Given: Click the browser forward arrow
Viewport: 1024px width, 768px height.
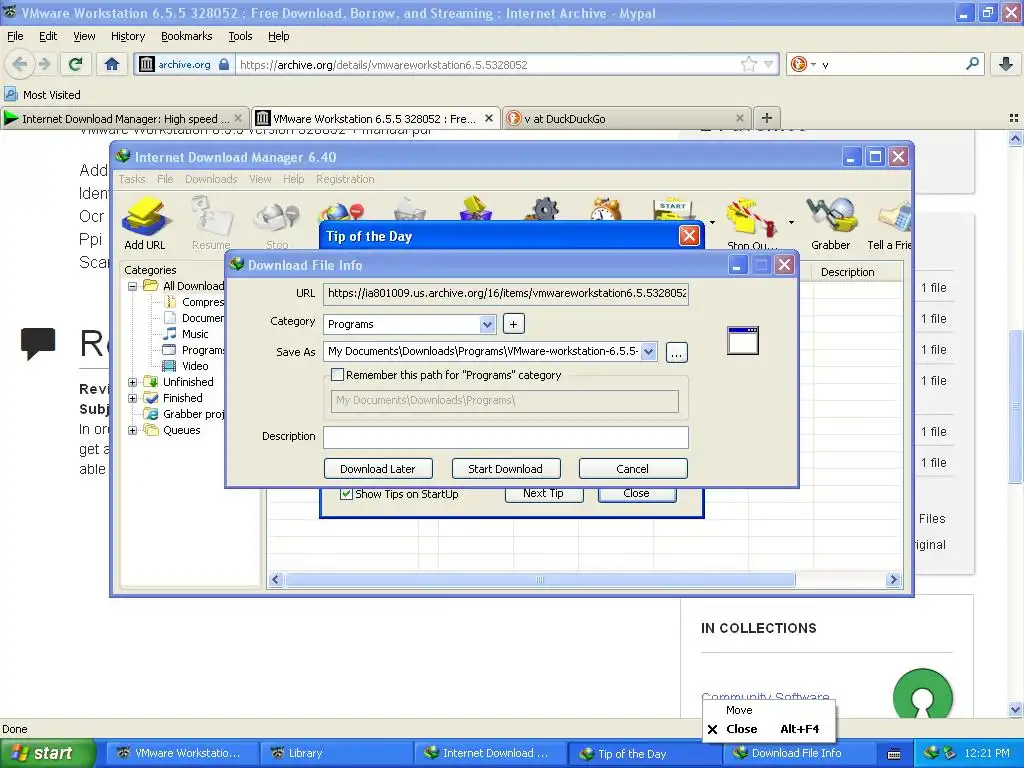Looking at the screenshot, I should click(x=44, y=64).
